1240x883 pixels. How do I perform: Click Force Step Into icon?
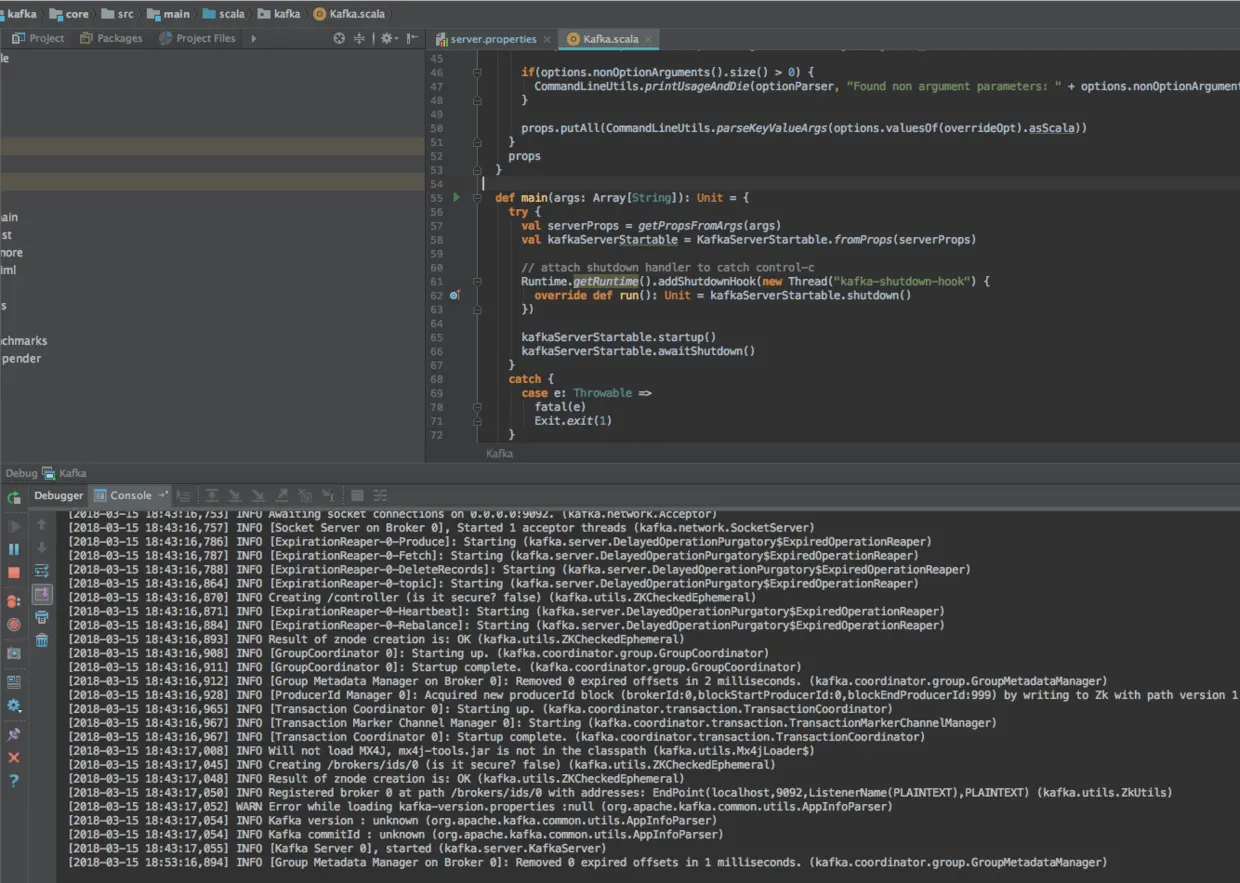tap(258, 495)
